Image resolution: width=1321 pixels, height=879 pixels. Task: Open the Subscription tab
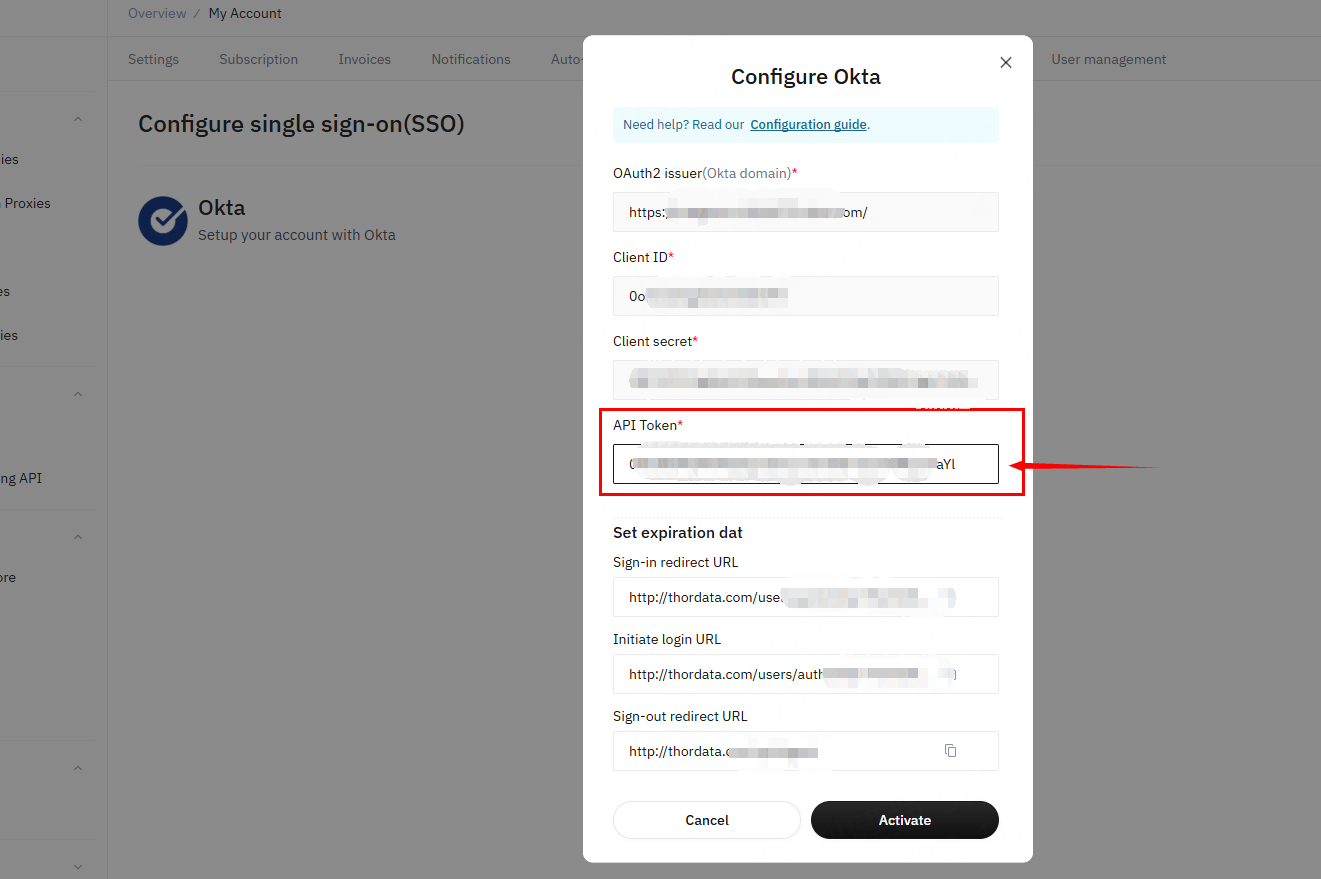coord(258,59)
